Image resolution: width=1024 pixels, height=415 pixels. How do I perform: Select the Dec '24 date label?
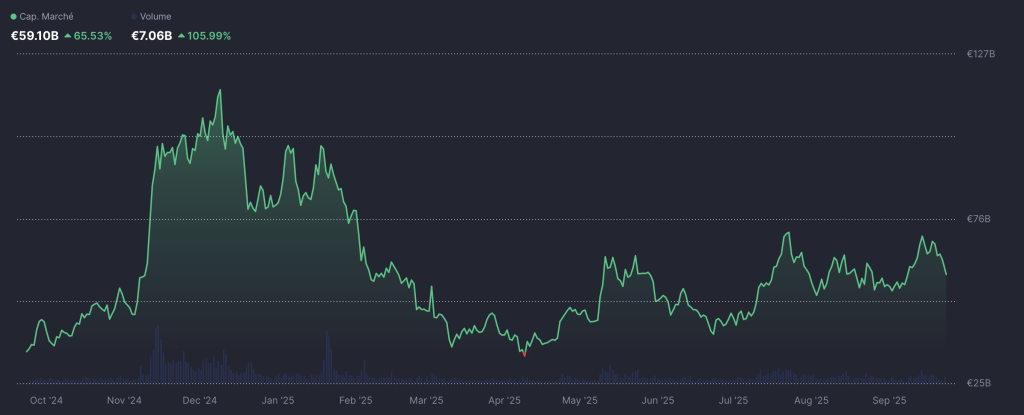(x=200, y=401)
